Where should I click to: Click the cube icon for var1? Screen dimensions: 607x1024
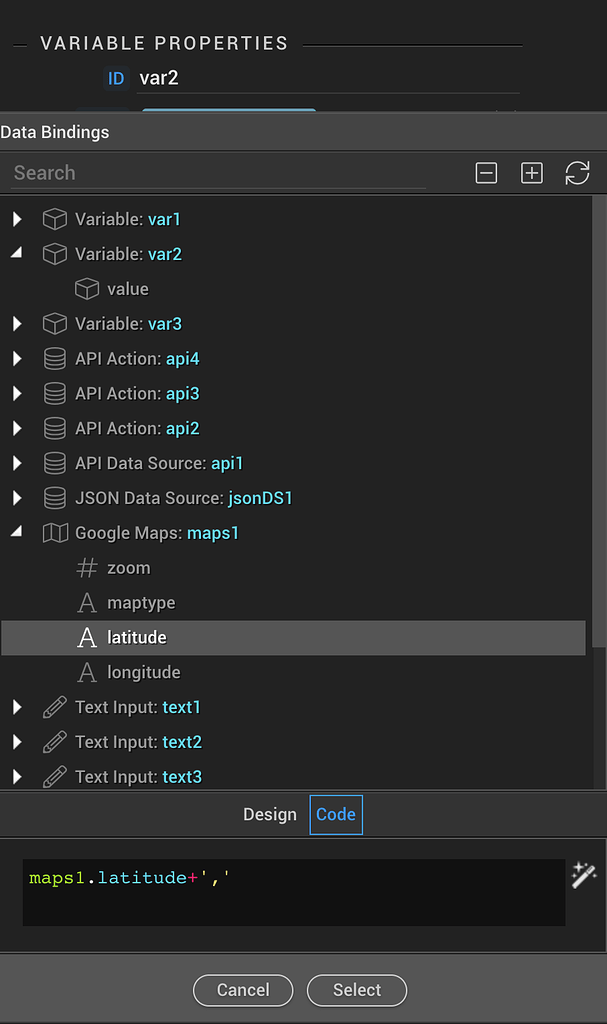click(55, 219)
